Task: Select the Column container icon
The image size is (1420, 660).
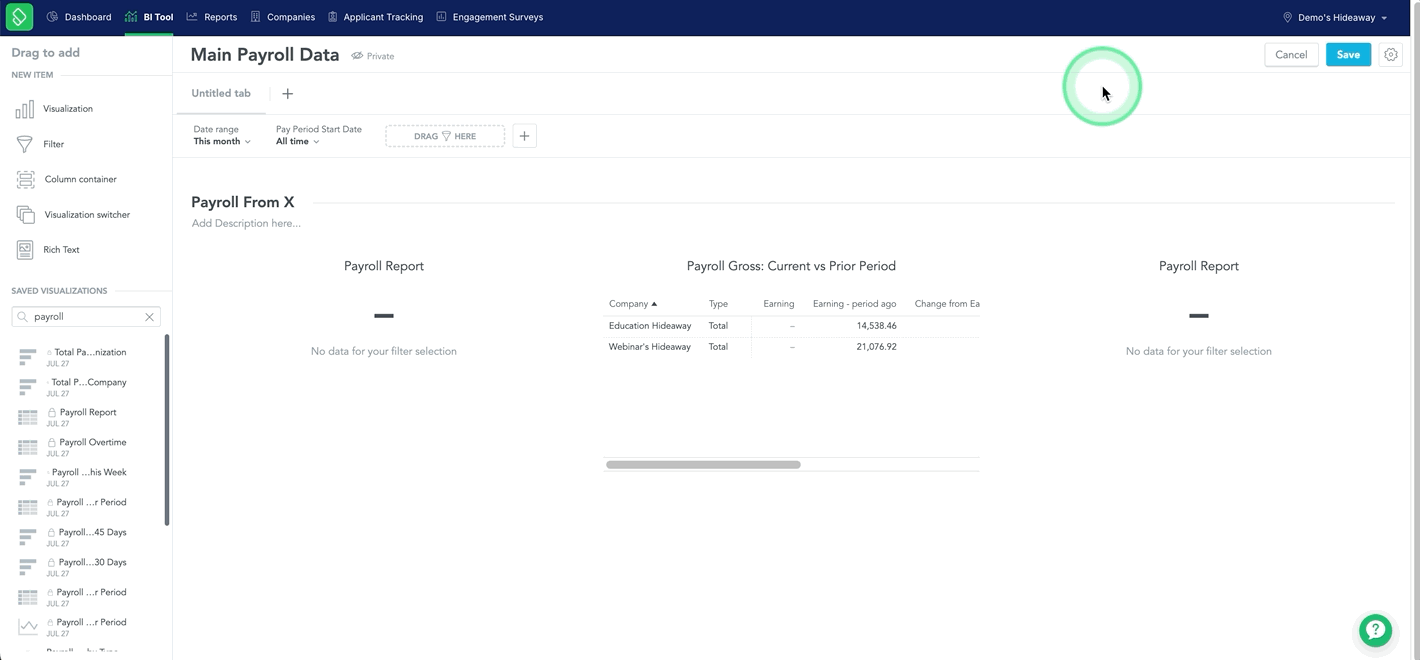Action: (25, 179)
